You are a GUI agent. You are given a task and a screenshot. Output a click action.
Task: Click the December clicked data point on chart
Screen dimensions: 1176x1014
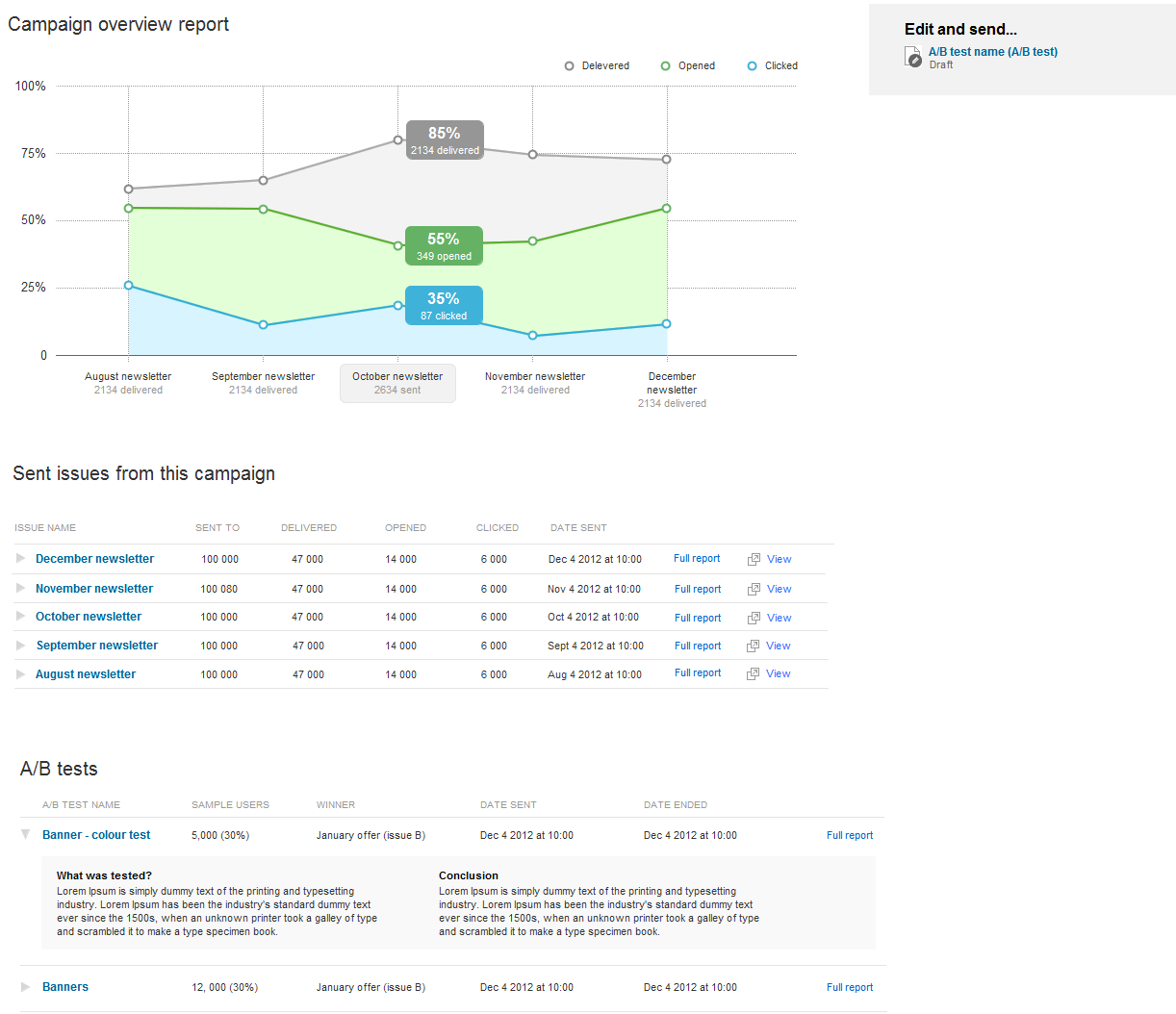(666, 324)
